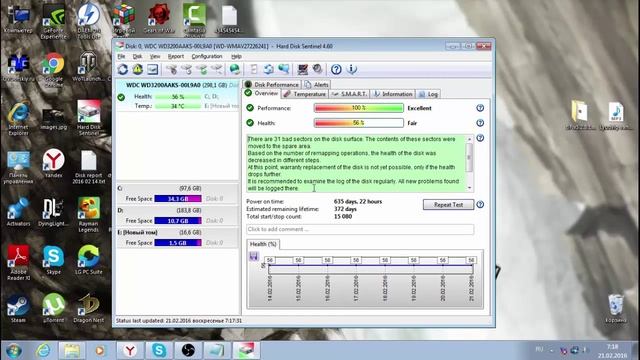Click the save icon in the Health graph
The height and width of the screenshot is (360, 640).
pos(253,256)
